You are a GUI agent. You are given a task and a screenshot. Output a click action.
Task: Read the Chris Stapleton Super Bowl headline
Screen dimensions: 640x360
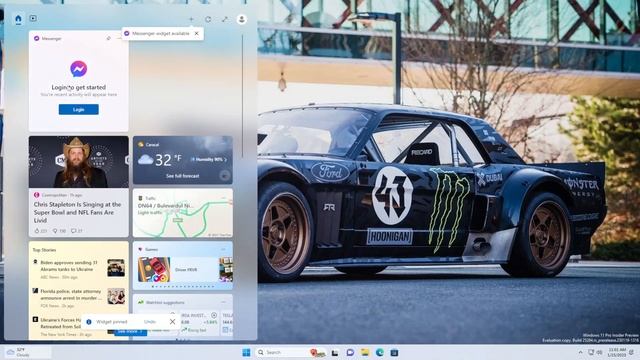pyautogui.click(x=78, y=212)
